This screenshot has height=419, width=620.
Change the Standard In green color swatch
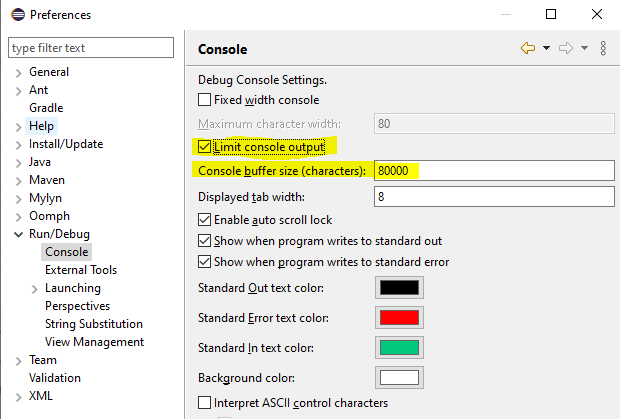[398, 348]
